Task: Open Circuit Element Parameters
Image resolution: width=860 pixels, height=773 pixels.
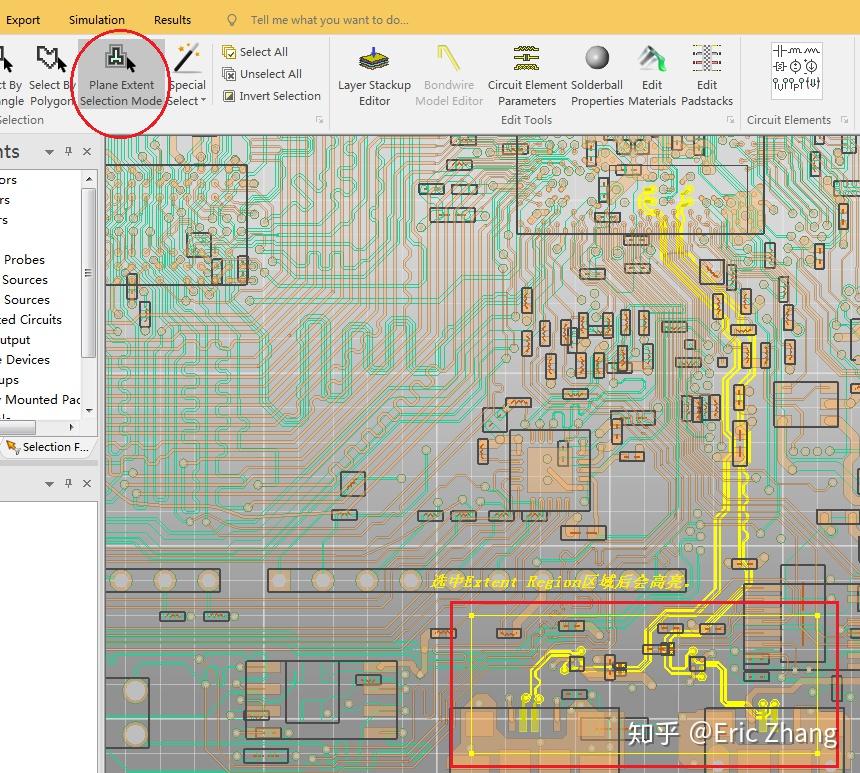Action: coord(527,76)
